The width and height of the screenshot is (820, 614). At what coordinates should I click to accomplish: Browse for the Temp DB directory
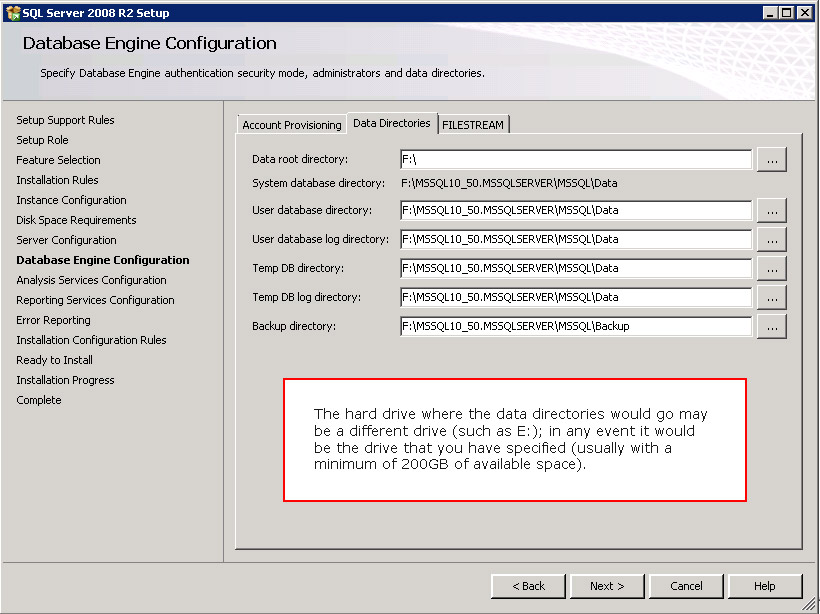pyautogui.click(x=772, y=269)
